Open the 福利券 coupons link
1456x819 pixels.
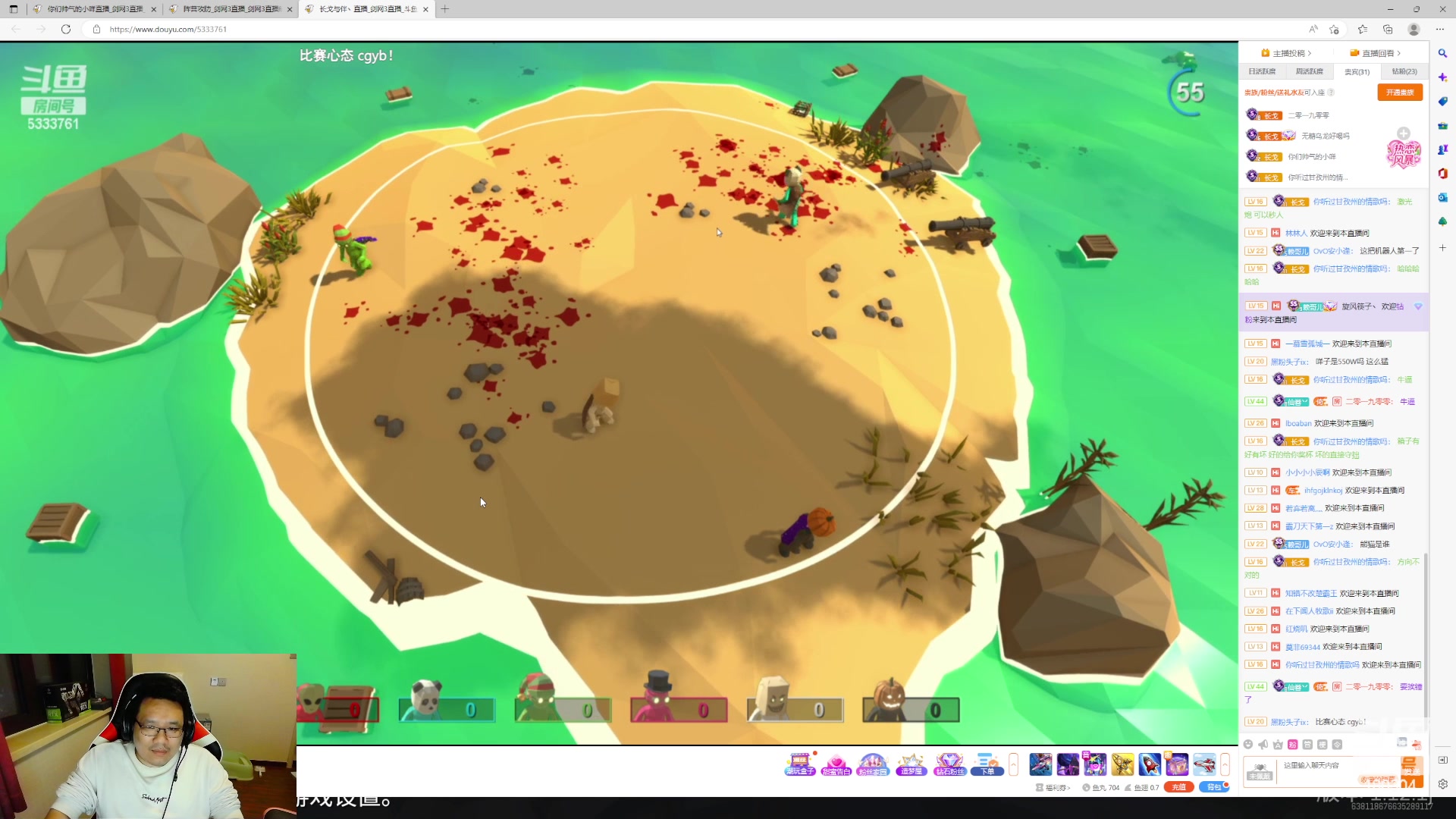(1053, 788)
